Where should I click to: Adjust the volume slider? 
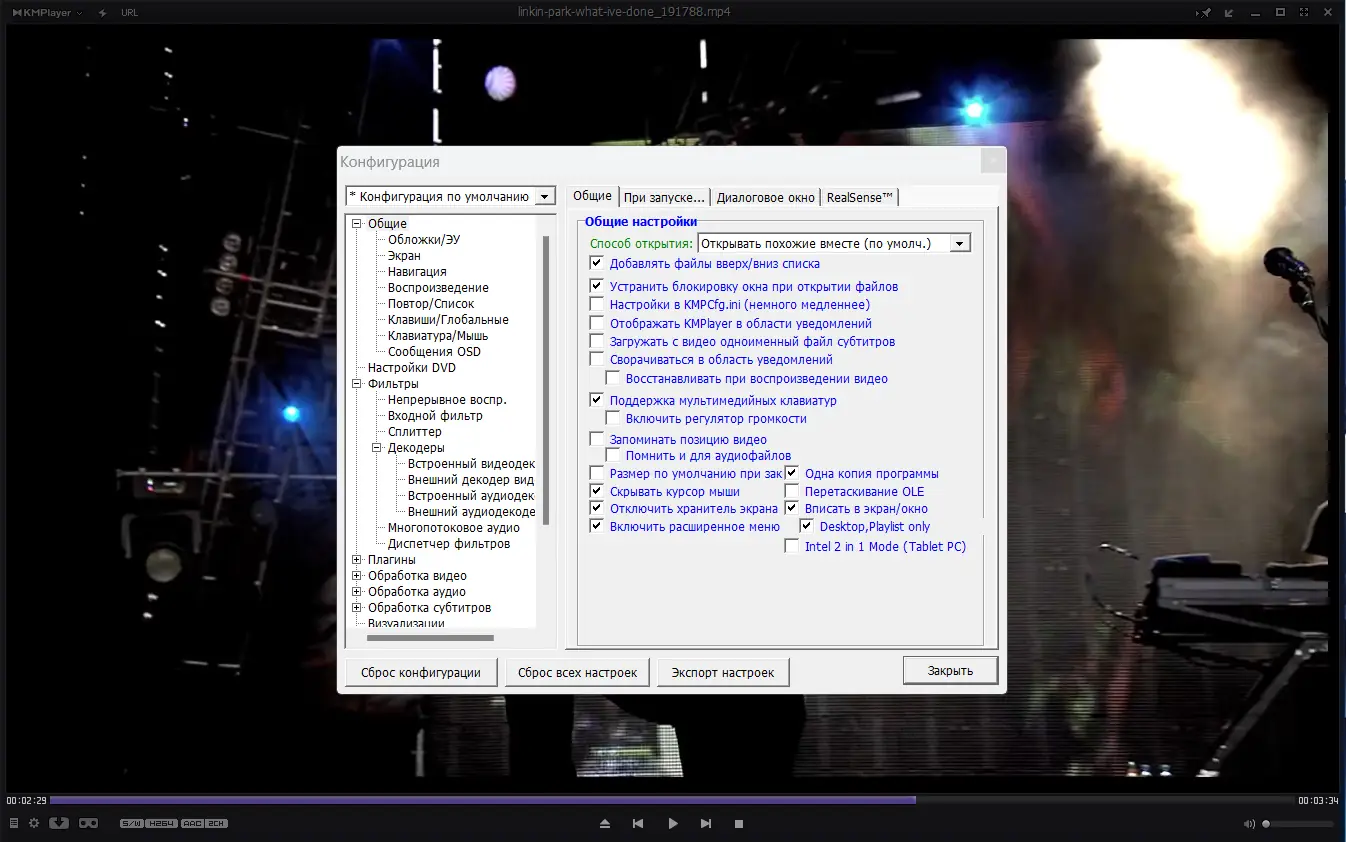pos(1298,824)
